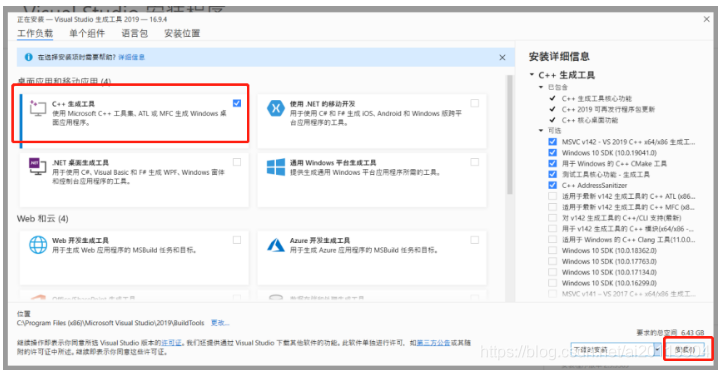719x370 pixels.
Task: Click the .NET 桌面生成工具 icon
Action: pos(37,167)
